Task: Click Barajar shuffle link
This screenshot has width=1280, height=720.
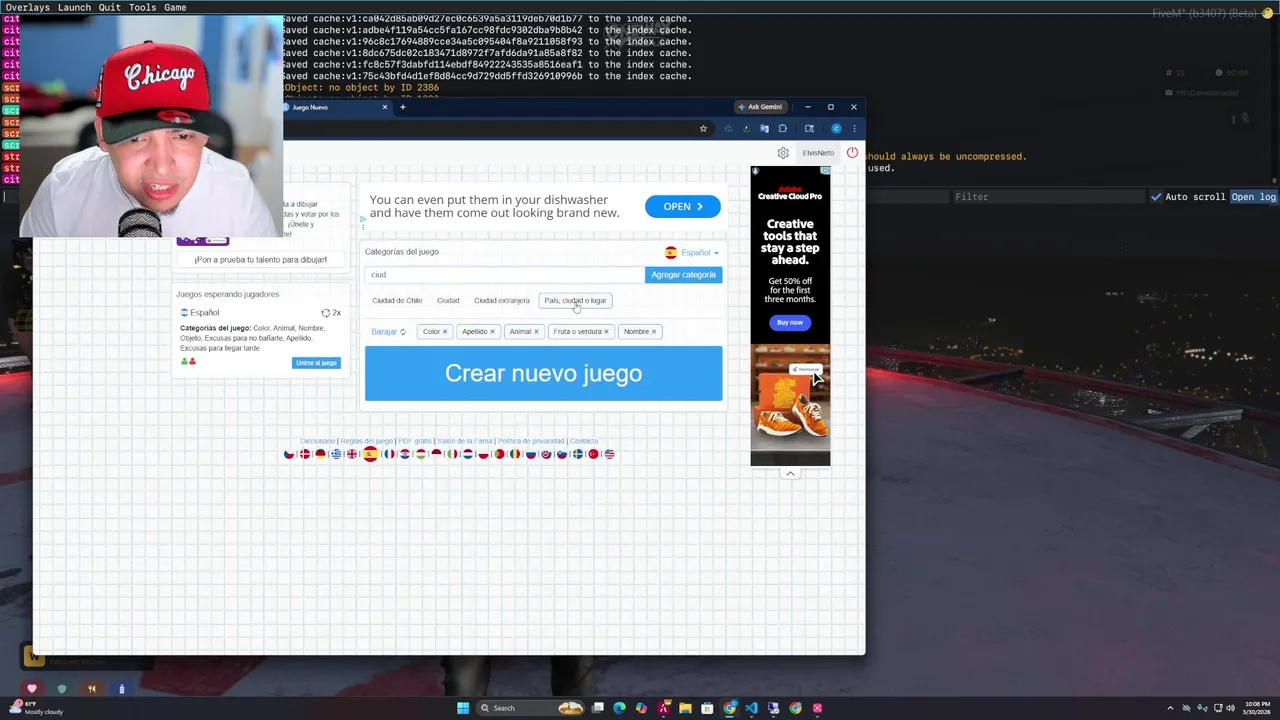Action: click(x=388, y=331)
